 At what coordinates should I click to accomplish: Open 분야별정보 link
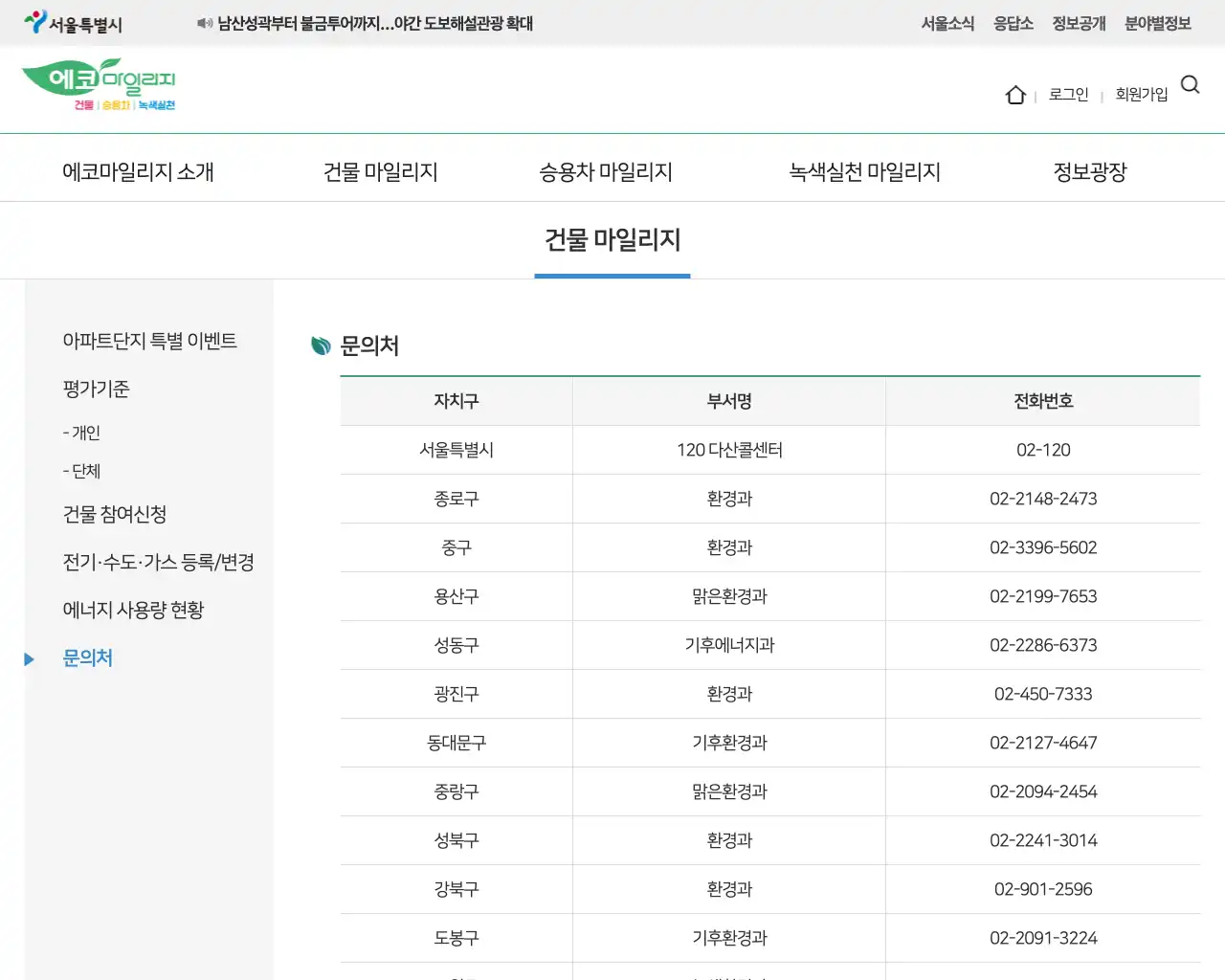pyautogui.click(x=1158, y=23)
